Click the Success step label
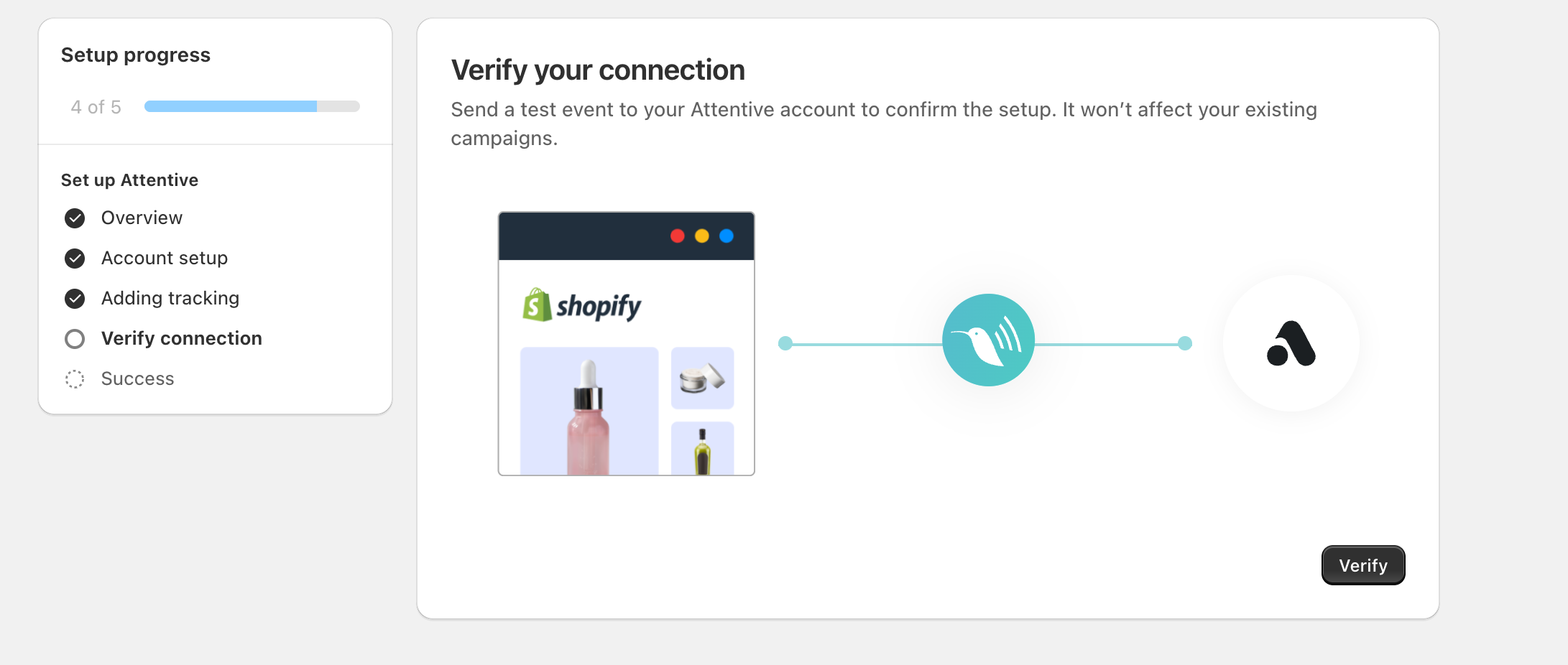 (137, 379)
